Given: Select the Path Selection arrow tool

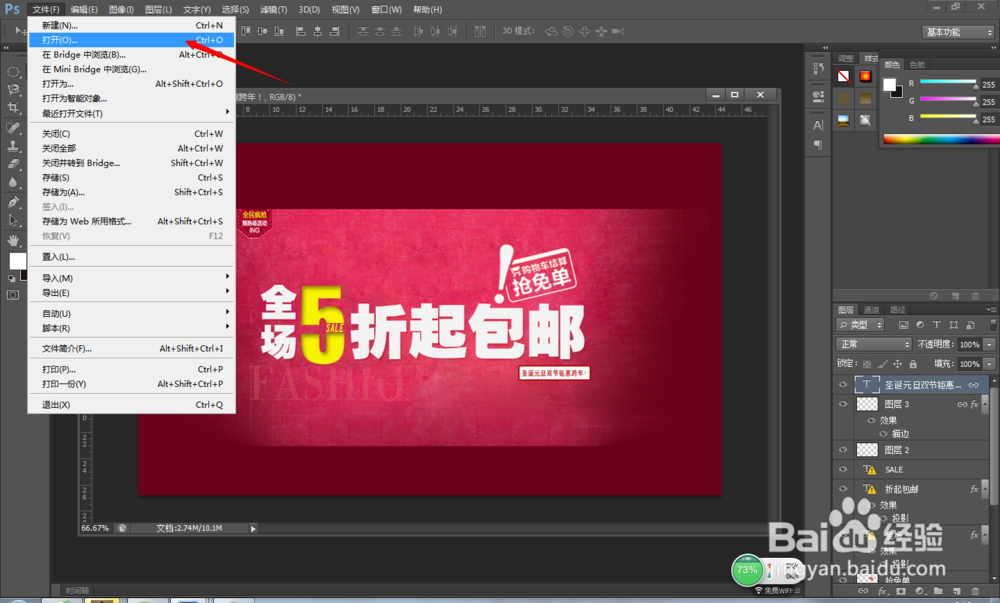Looking at the screenshot, I should pyautogui.click(x=13, y=221).
